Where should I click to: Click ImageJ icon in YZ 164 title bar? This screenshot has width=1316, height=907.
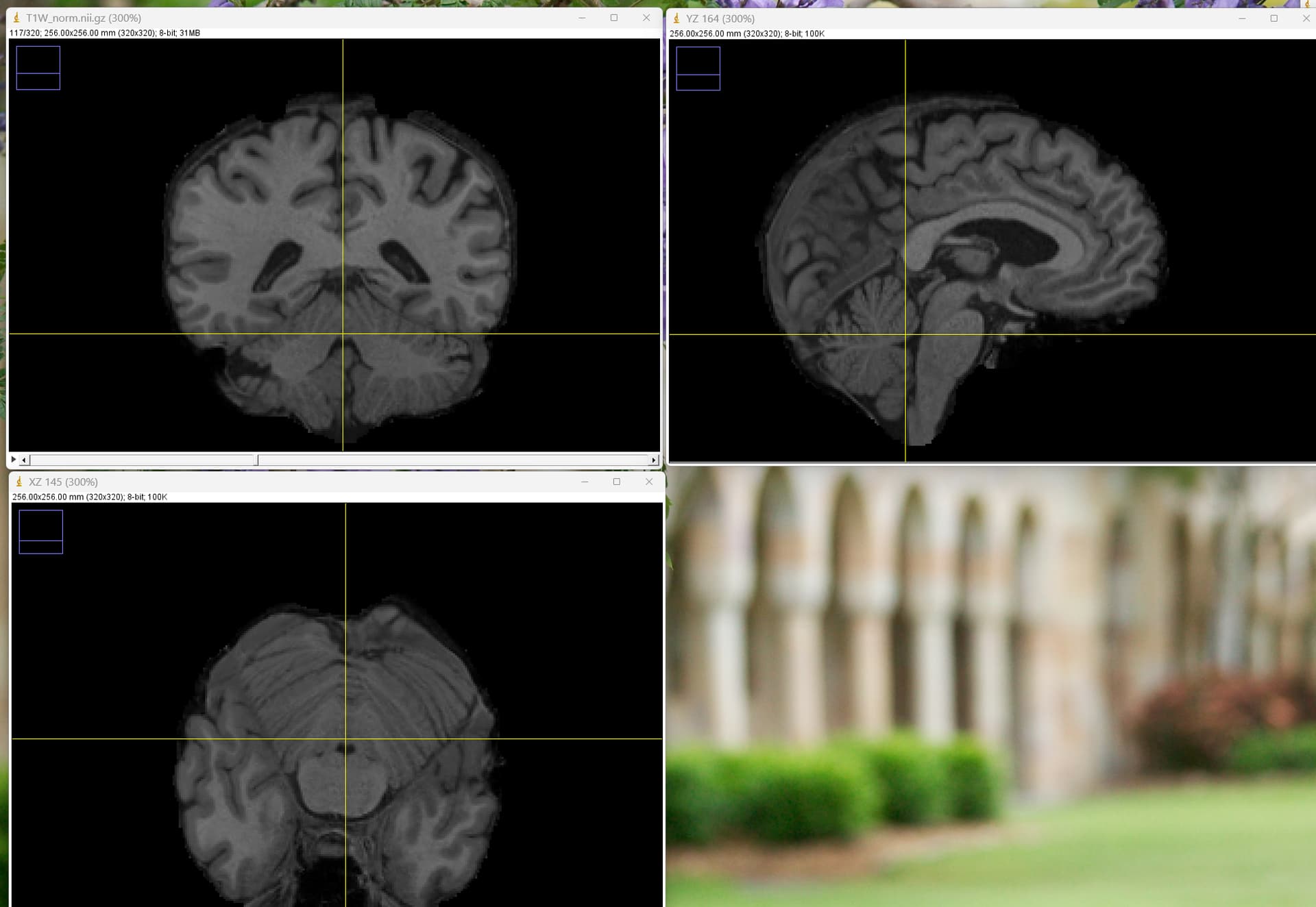(677, 18)
